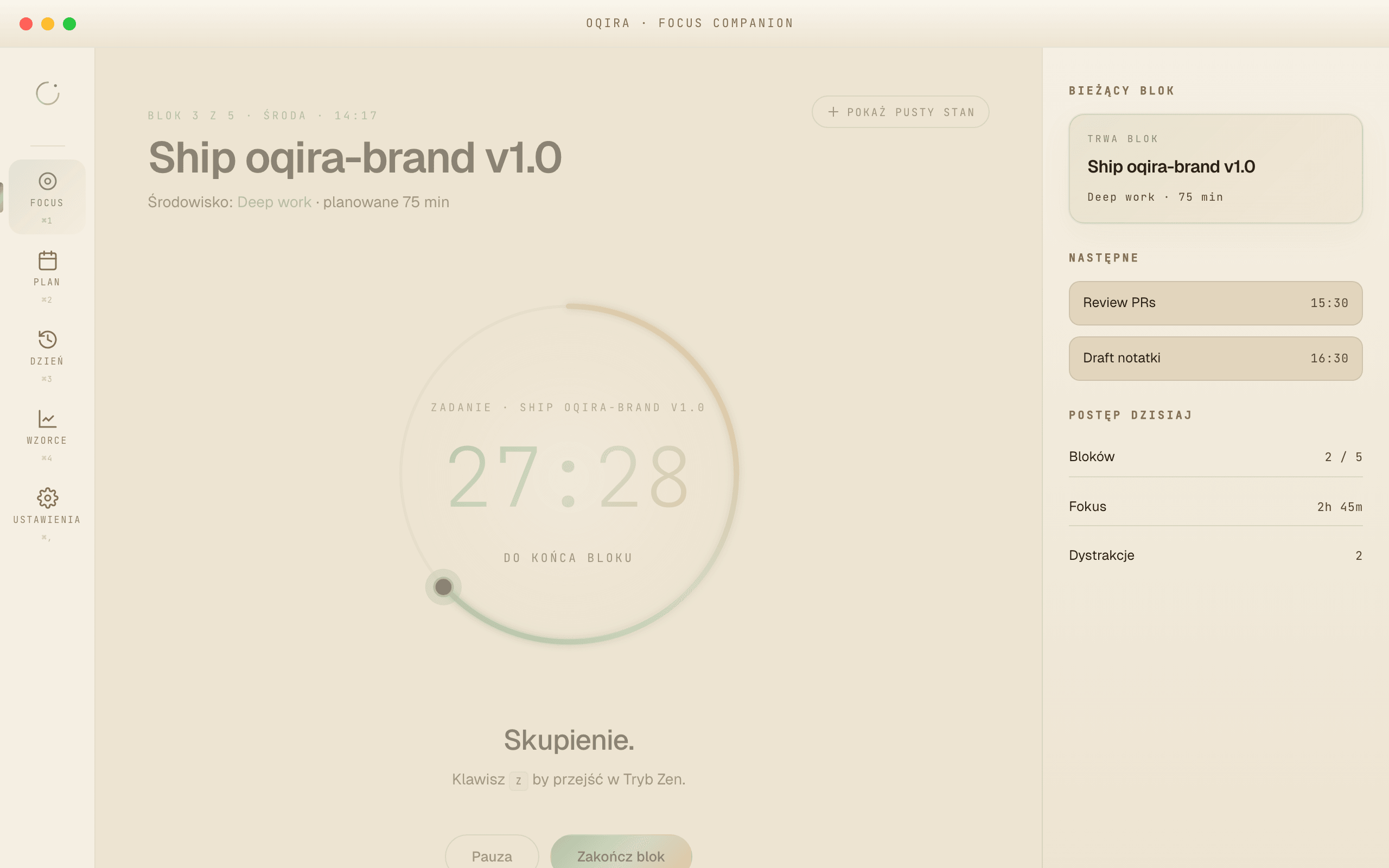Click the Fokus 2h 45m row
1389x868 pixels.
pos(1215,506)
